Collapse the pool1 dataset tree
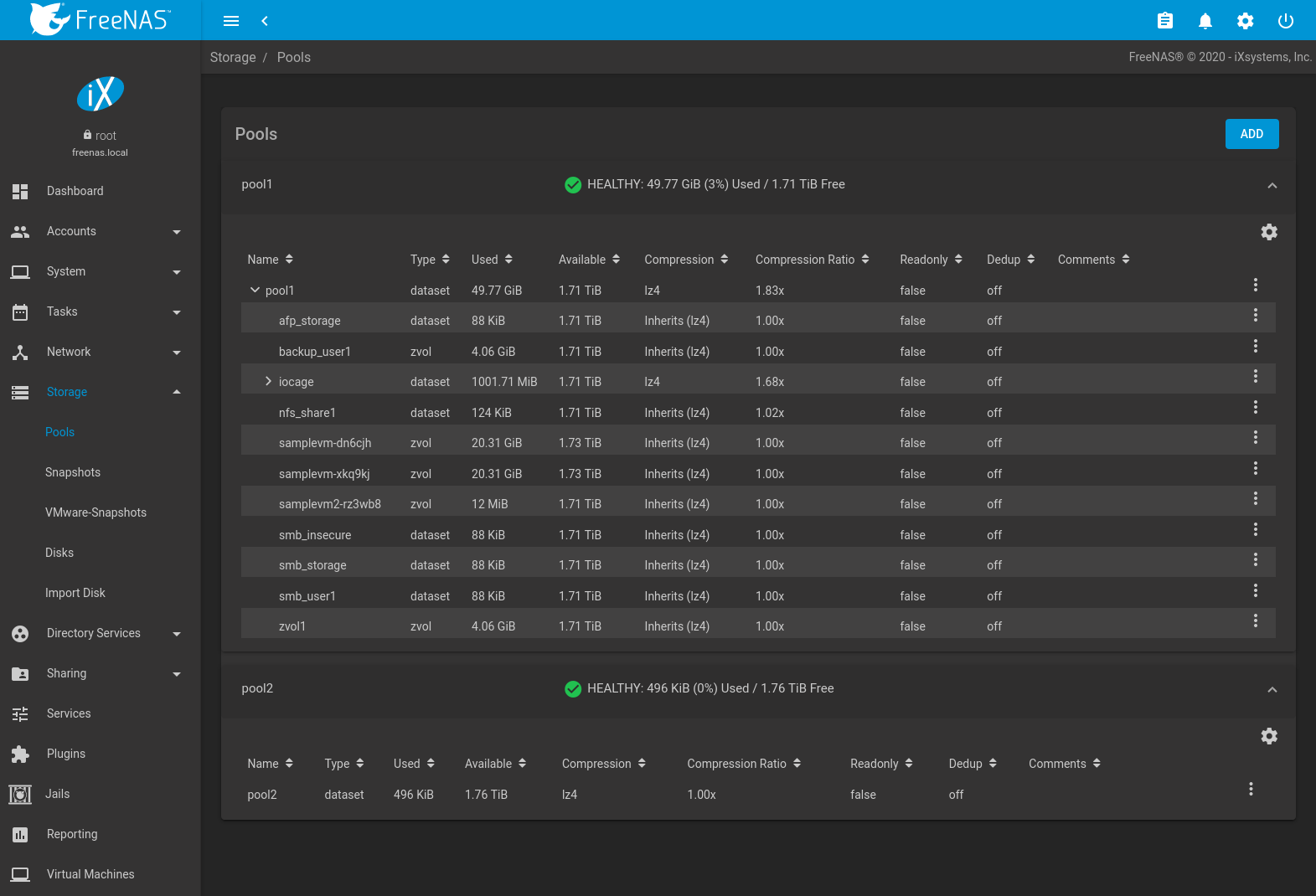Image resolution: width=1316 pixels, height=896 pixels. 255,290
